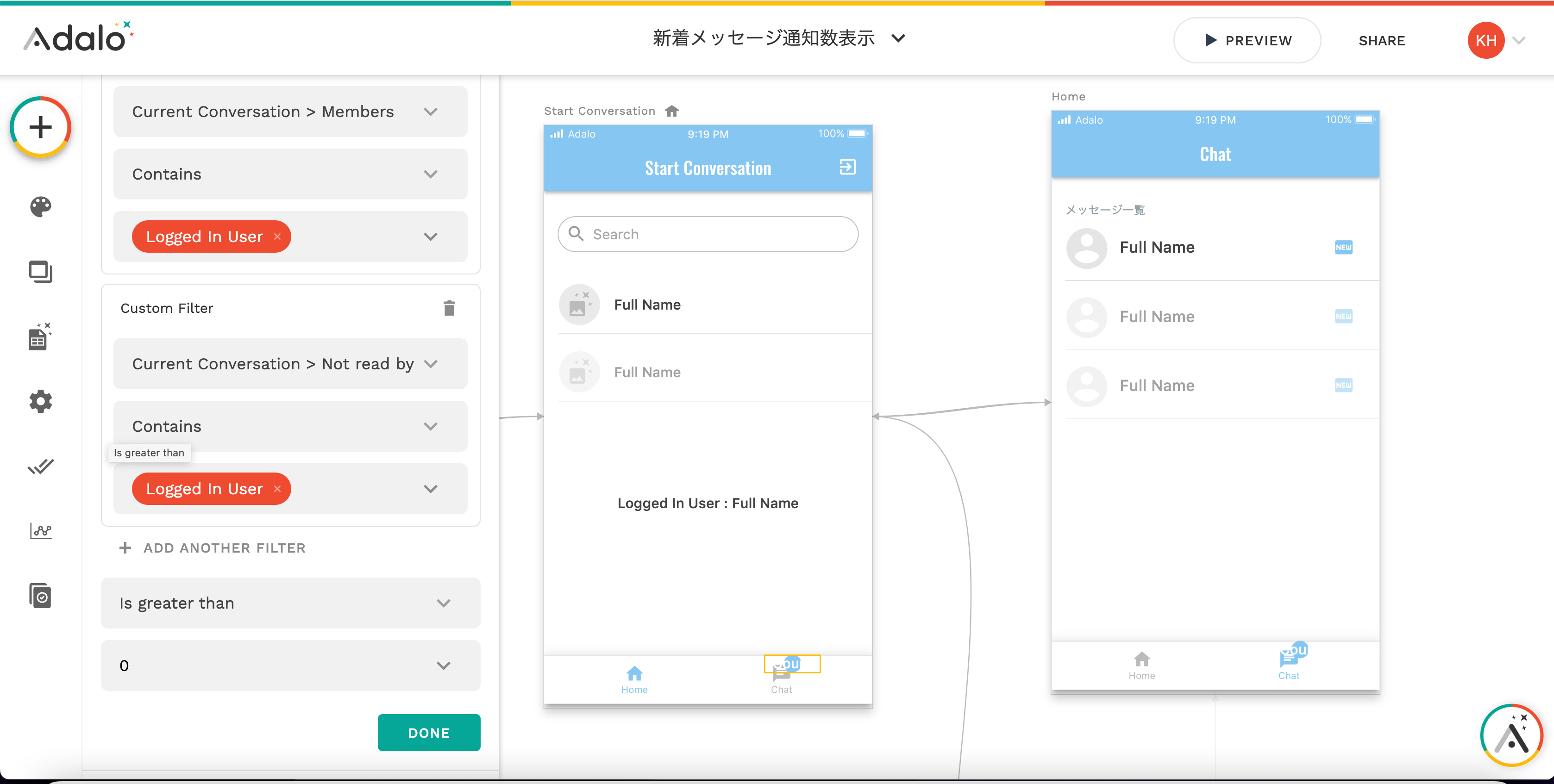
Task: Expand Current Conversation > Members dropdown
Action: (x=290, y=112)
